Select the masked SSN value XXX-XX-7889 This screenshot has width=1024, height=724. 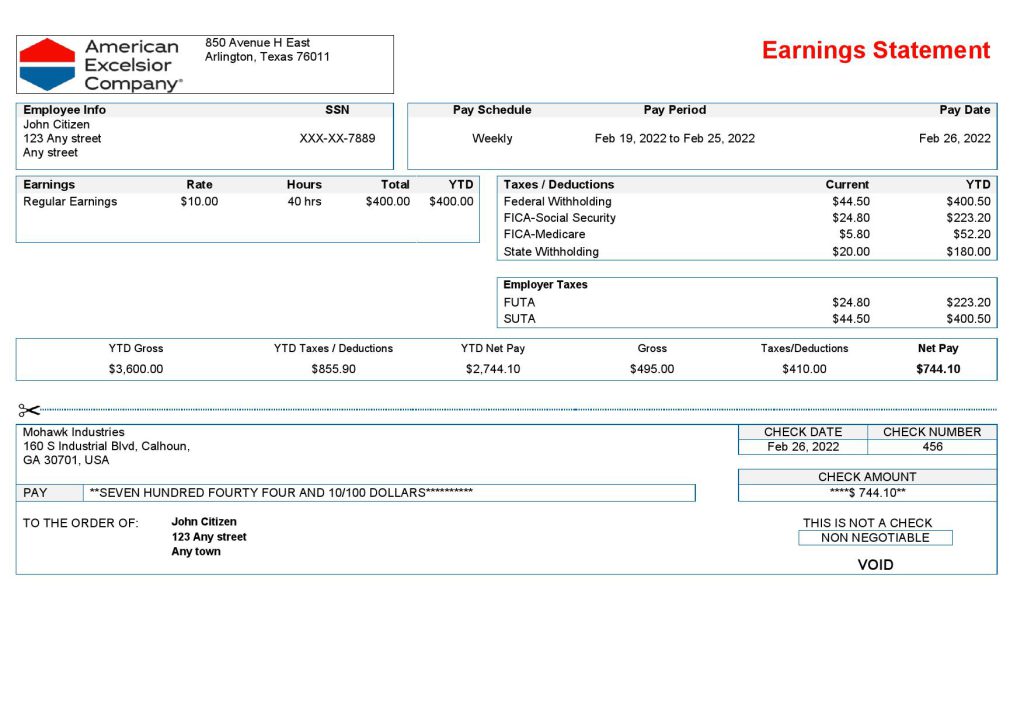[337, 139]
